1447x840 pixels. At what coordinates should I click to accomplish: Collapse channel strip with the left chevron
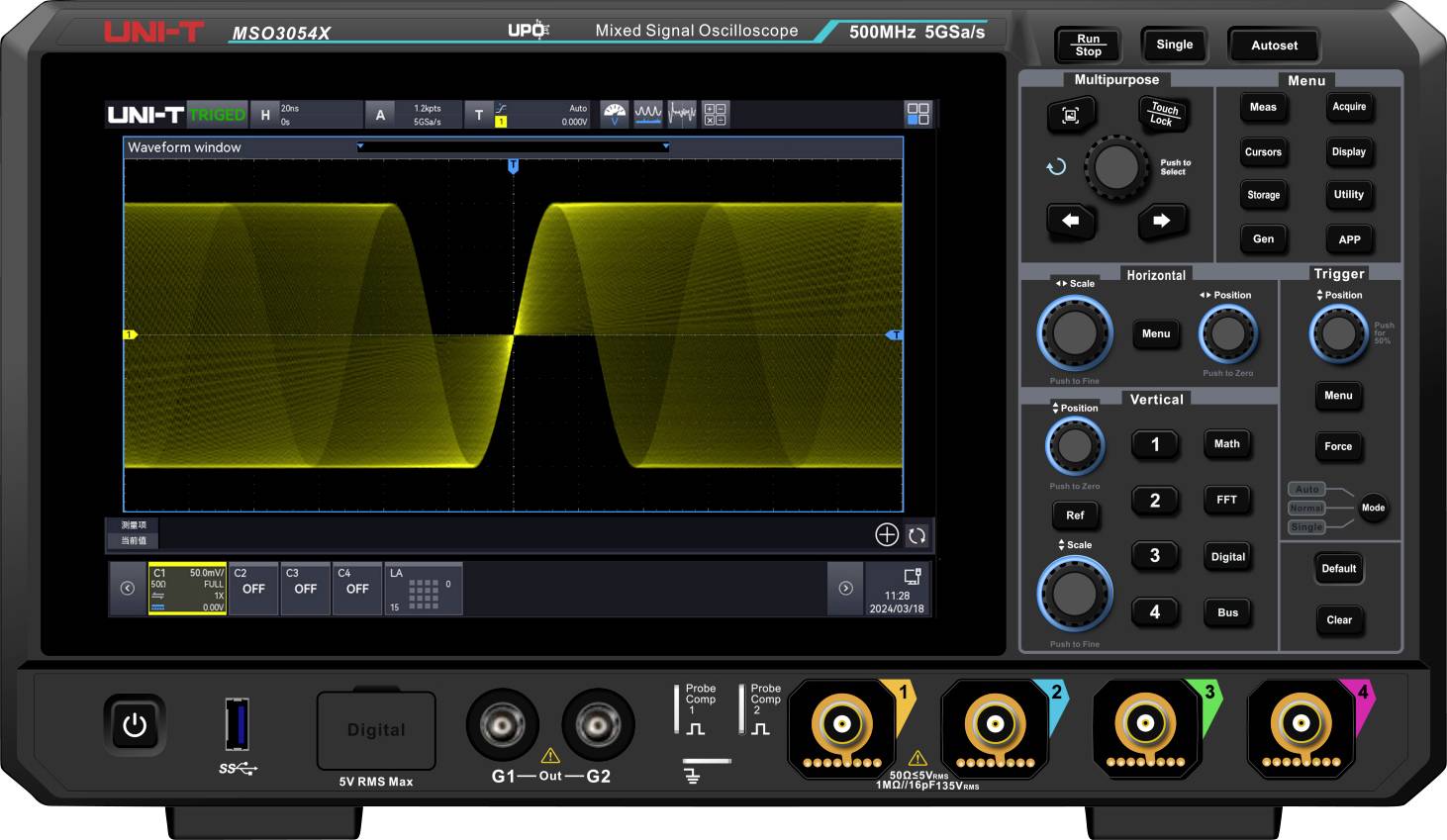[x=128, y=589]
